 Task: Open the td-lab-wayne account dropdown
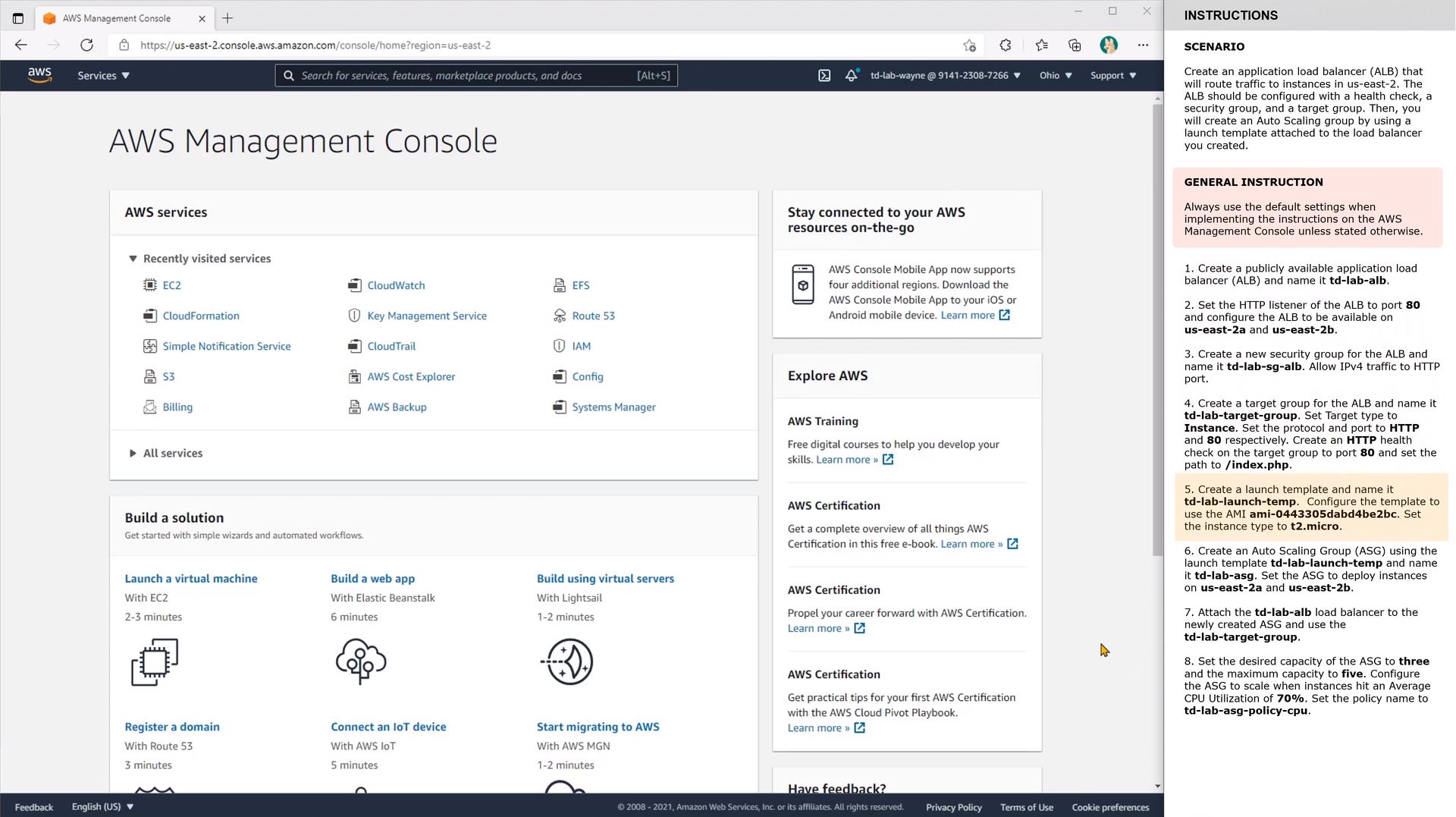[x=946, y=76]
